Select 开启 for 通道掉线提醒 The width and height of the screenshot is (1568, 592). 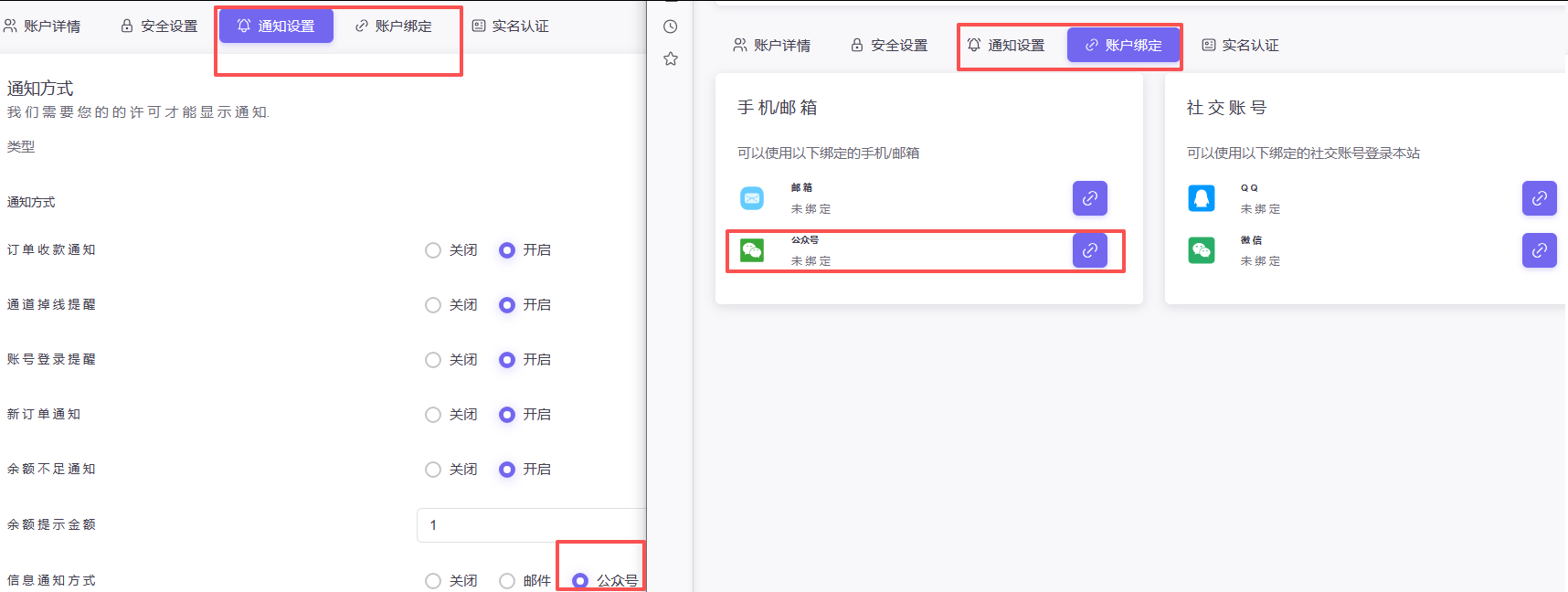coord(507,305)
